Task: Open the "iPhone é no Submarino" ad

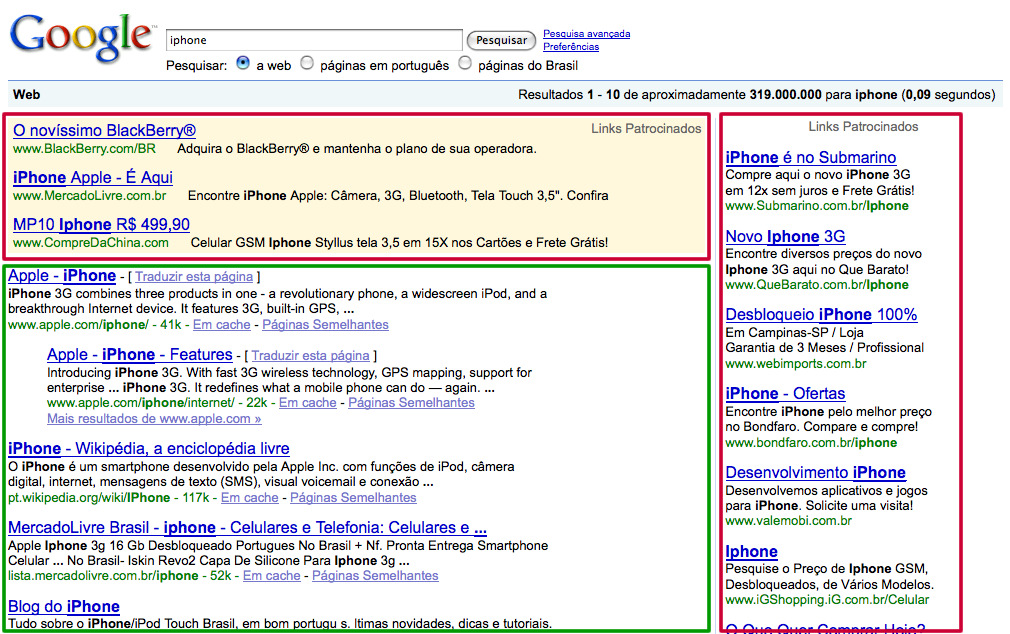Action: click(810, 158)
